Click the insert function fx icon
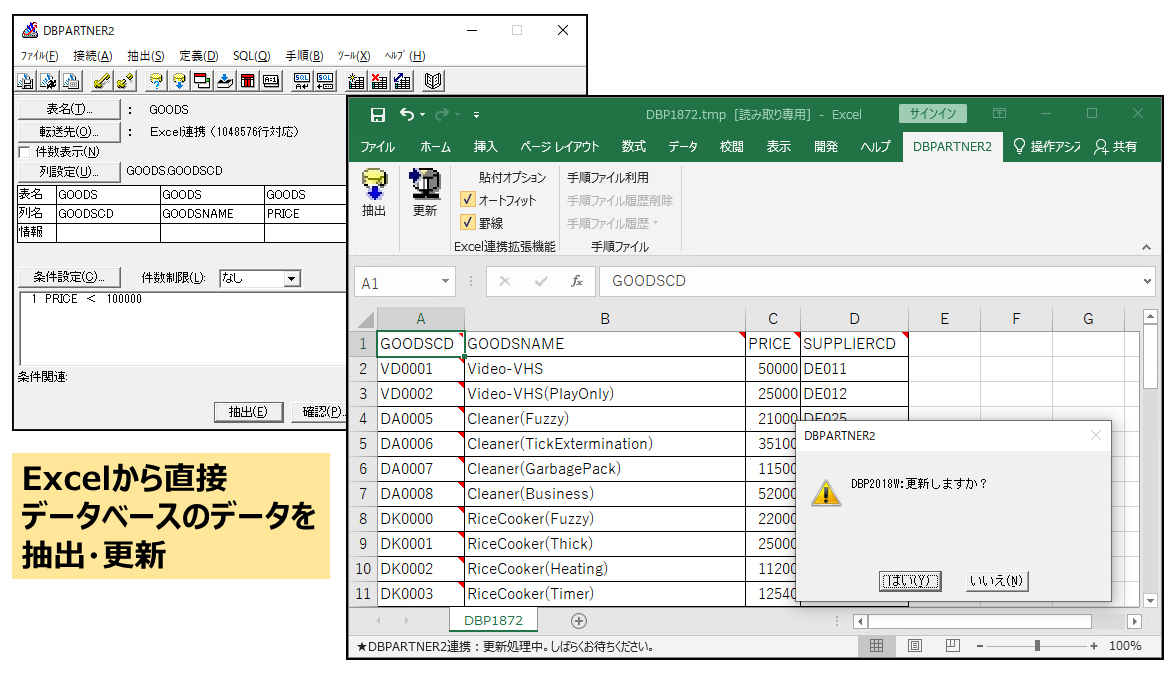Image resolution: width=1176 pixels, height=673 pixels. (x=577, y=281)
